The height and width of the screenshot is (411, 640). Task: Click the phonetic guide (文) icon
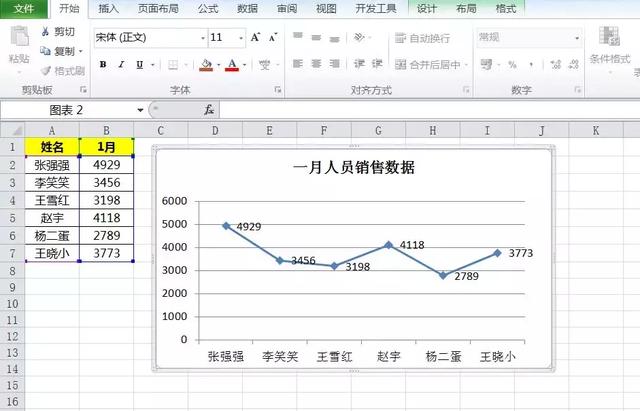(x=264, y=64)
